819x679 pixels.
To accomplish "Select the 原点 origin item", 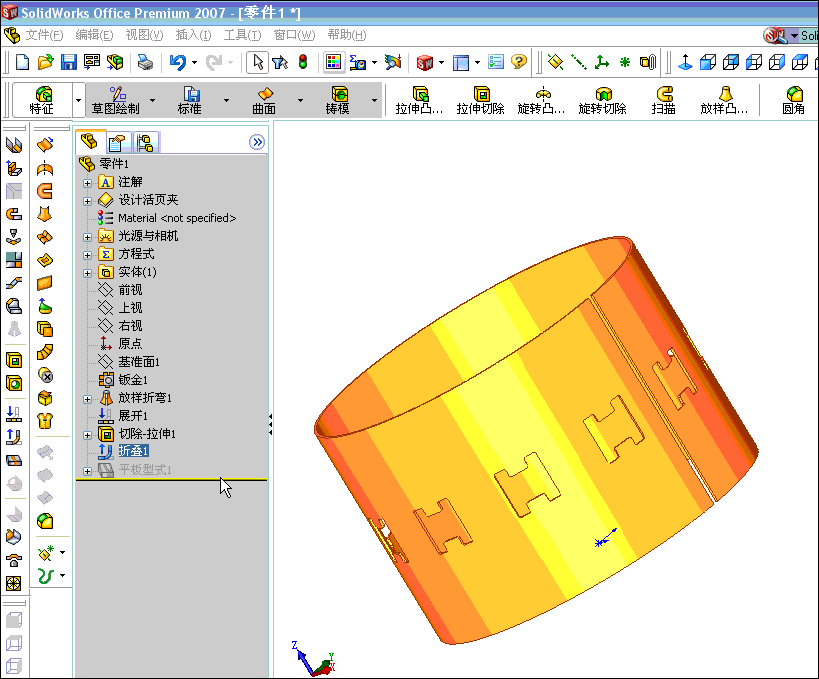I will 121,344.
